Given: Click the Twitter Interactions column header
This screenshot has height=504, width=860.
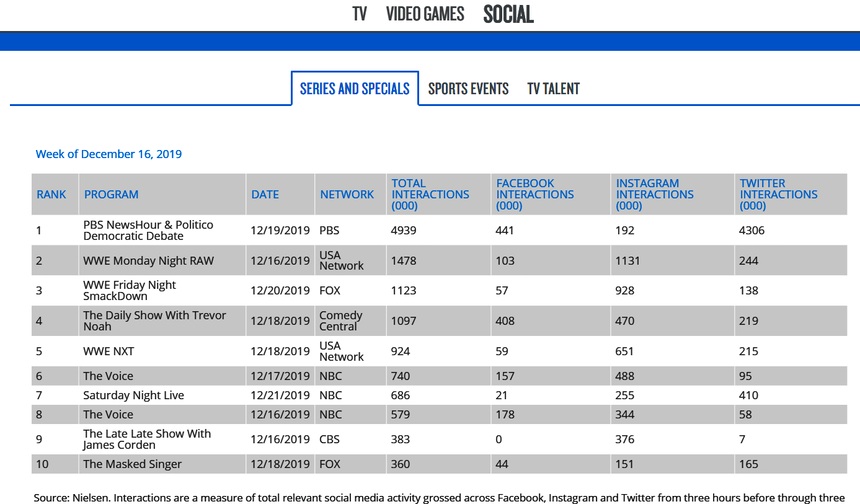Looking at the screenshot, I should click(778, 194).
